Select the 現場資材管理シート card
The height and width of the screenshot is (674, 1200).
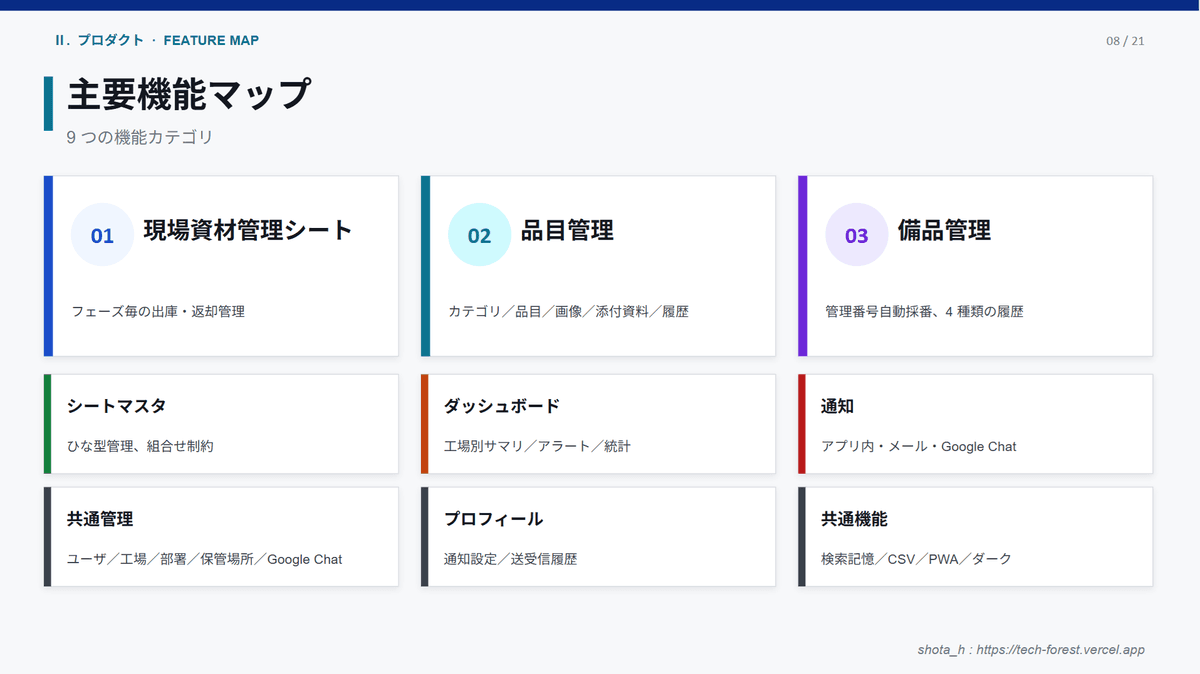[x=221, y=265]
